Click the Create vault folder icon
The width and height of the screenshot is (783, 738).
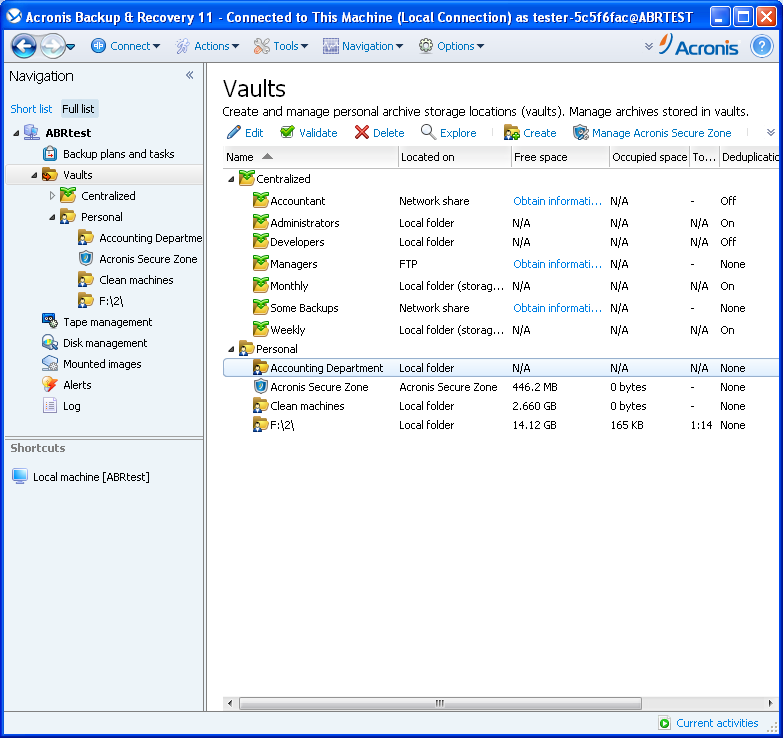511,132
